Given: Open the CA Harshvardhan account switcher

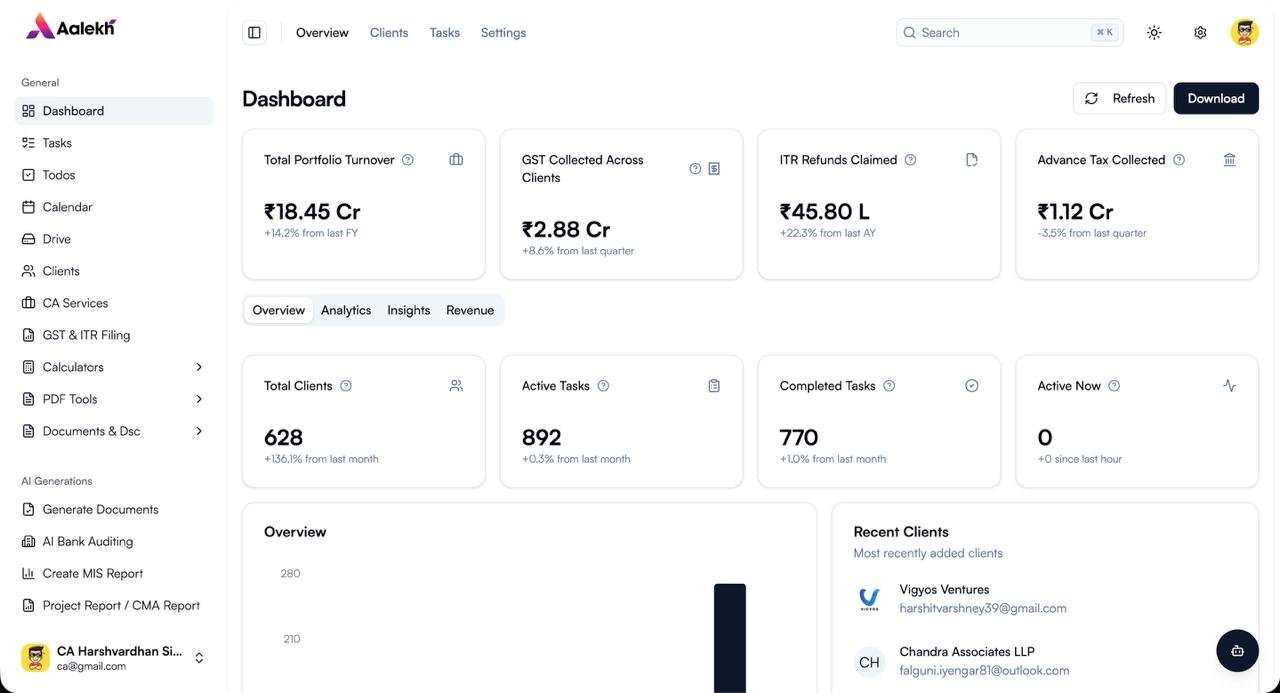Looking at the screenshot, I should pyautogui.click(x=199, y=658).
